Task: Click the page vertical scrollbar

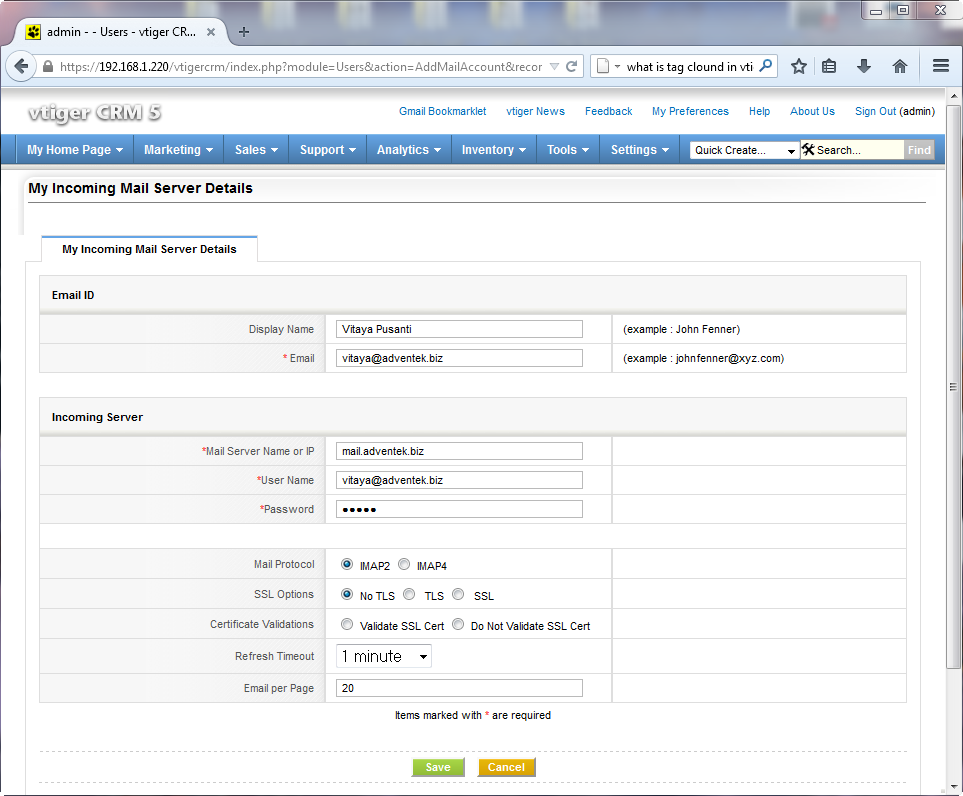Action: point(954,386)
